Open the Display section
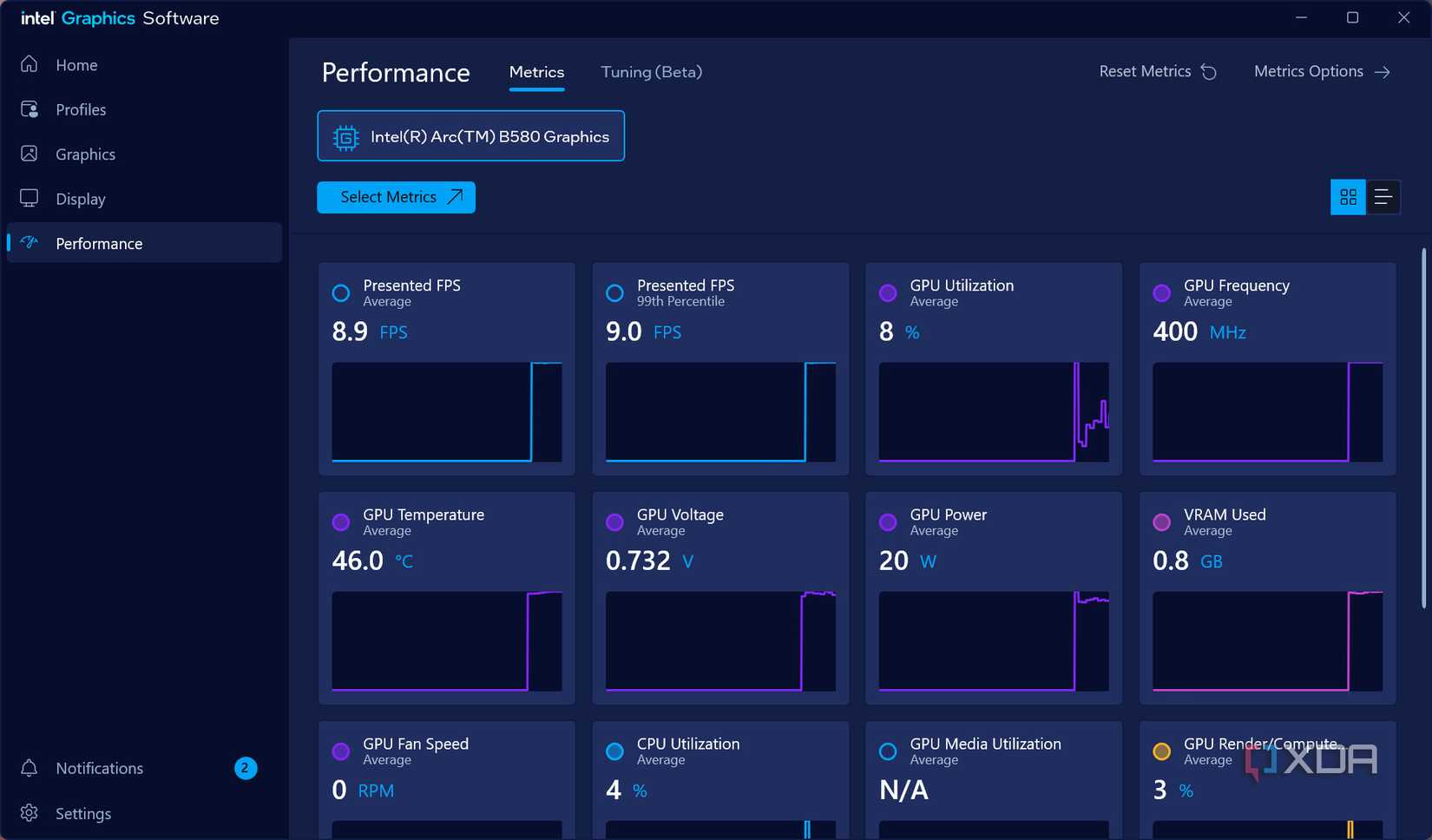Image resolution: width=1432 pixels, height=840 pixels. click(81, 199)
